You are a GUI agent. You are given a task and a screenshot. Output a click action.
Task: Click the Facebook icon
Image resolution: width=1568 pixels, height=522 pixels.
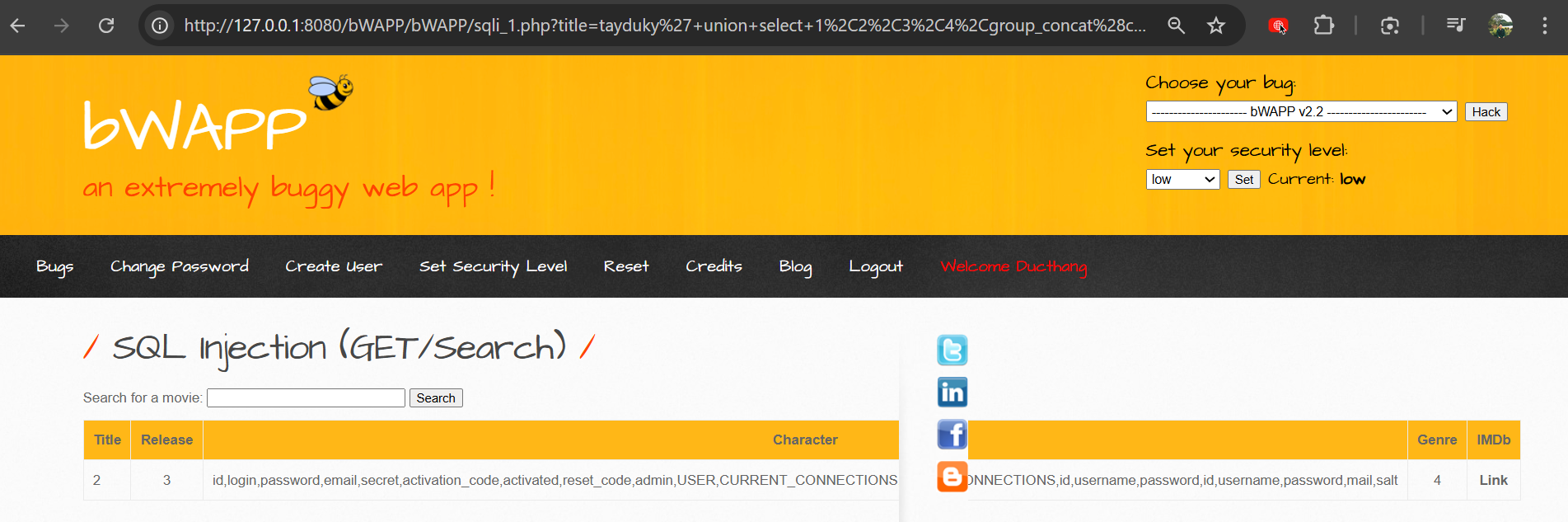point(952,435)
